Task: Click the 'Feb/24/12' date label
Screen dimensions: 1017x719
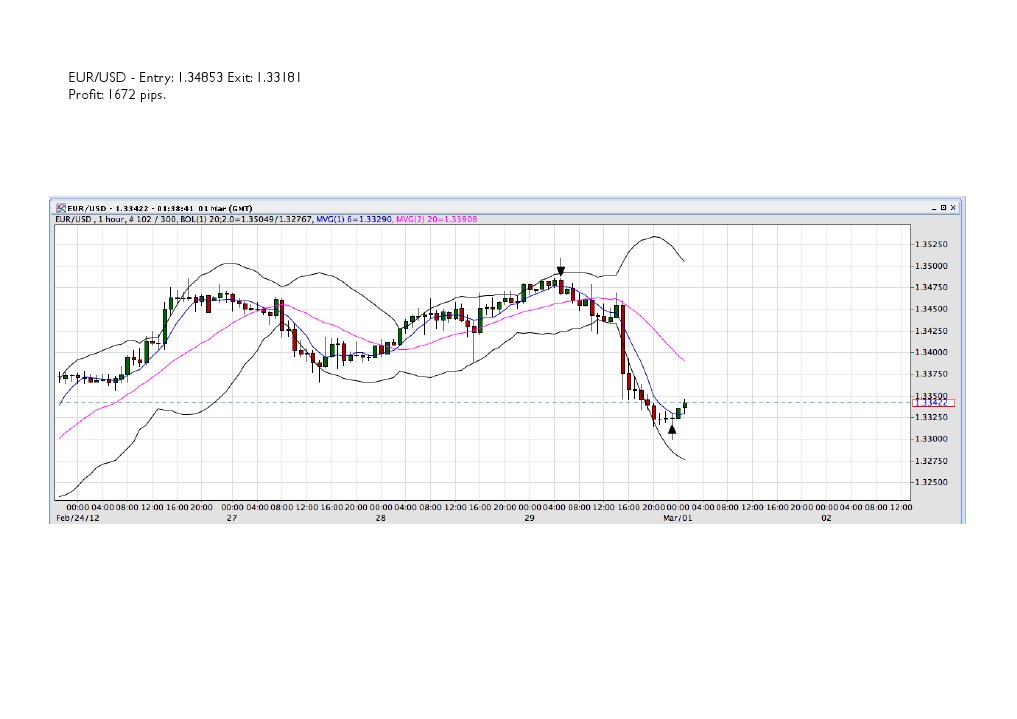Action: [x=78, y=518]
